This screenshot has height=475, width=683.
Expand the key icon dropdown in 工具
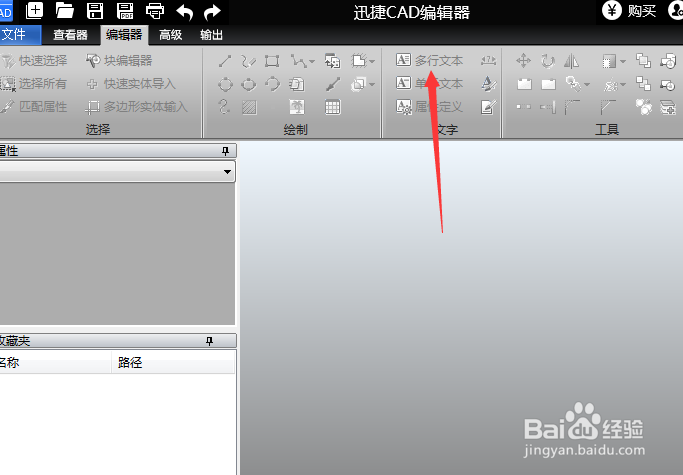point(587,84)
